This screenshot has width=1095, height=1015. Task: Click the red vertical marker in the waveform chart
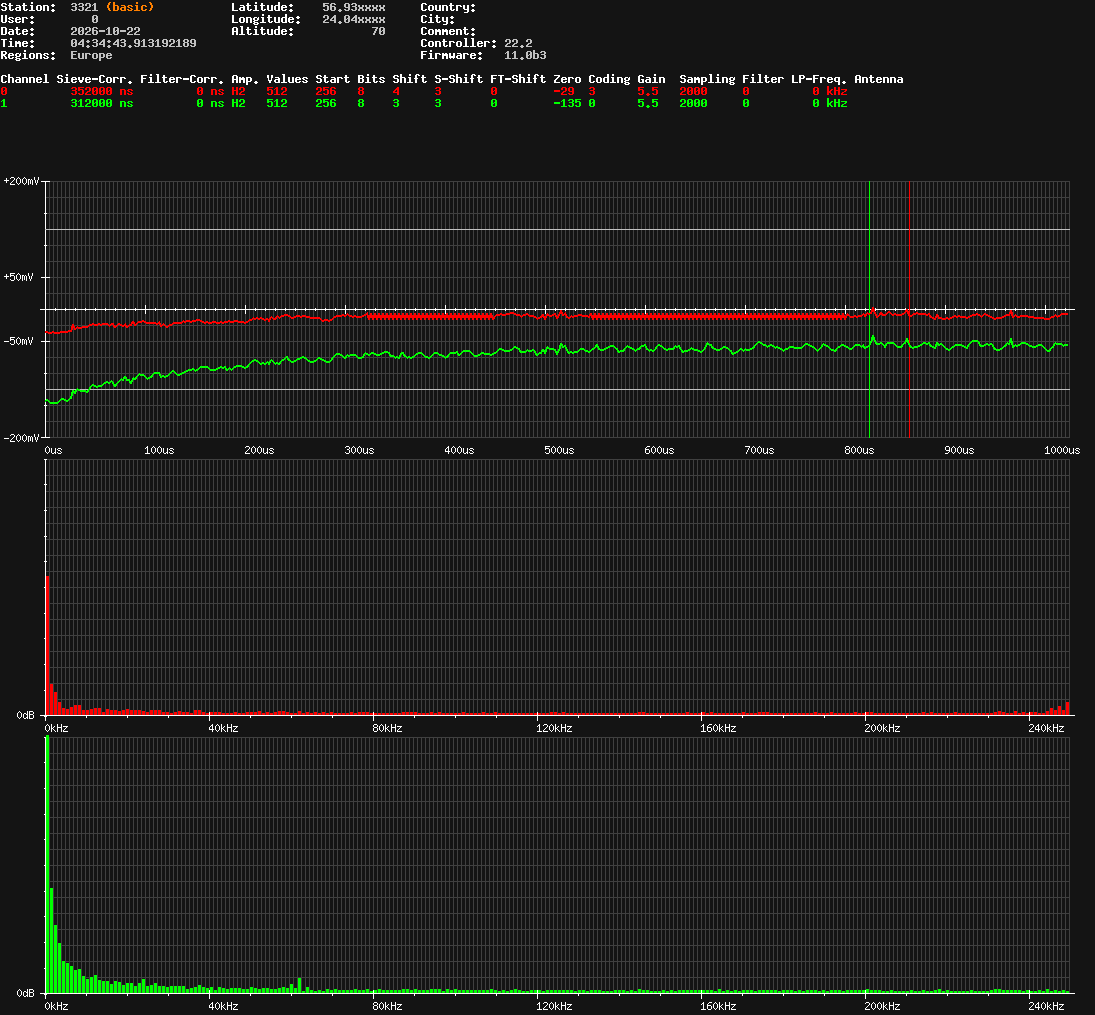point(909,309)
